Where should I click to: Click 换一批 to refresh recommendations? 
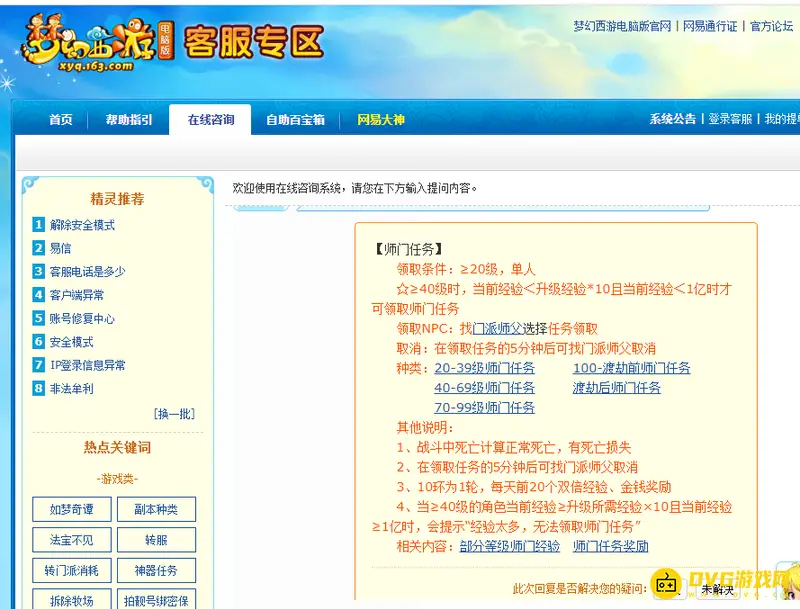tap(174, 414)
